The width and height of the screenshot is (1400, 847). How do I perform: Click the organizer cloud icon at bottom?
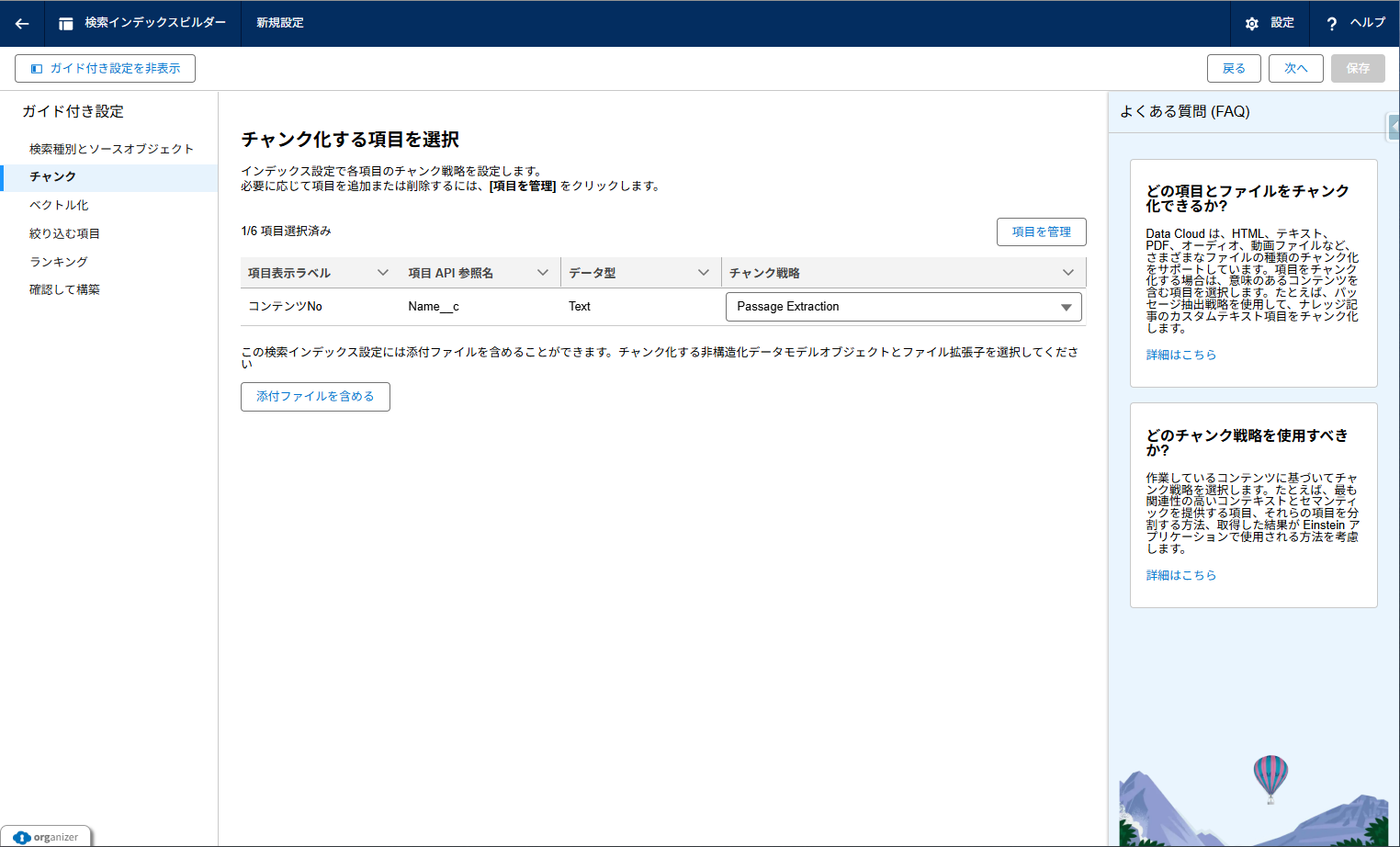[x=22, y=837]
